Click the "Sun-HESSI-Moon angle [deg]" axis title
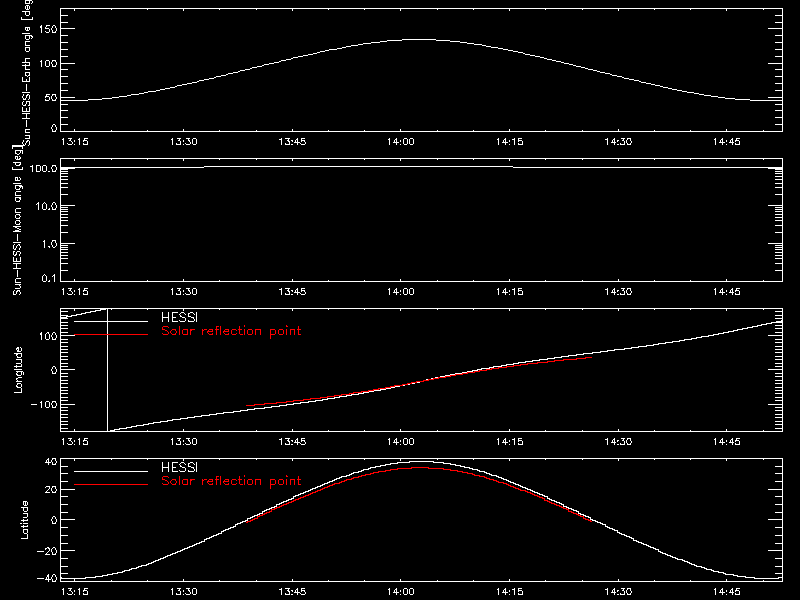 (18, 220)
